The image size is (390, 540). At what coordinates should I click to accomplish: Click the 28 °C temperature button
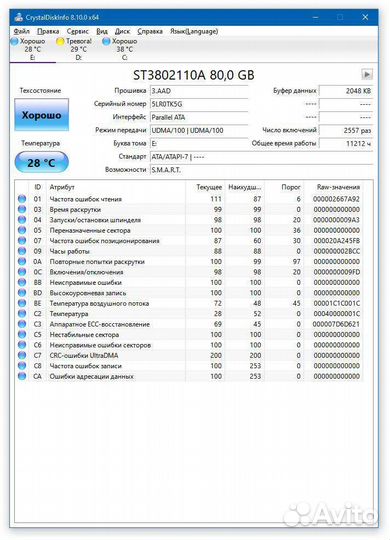[41, 162]
